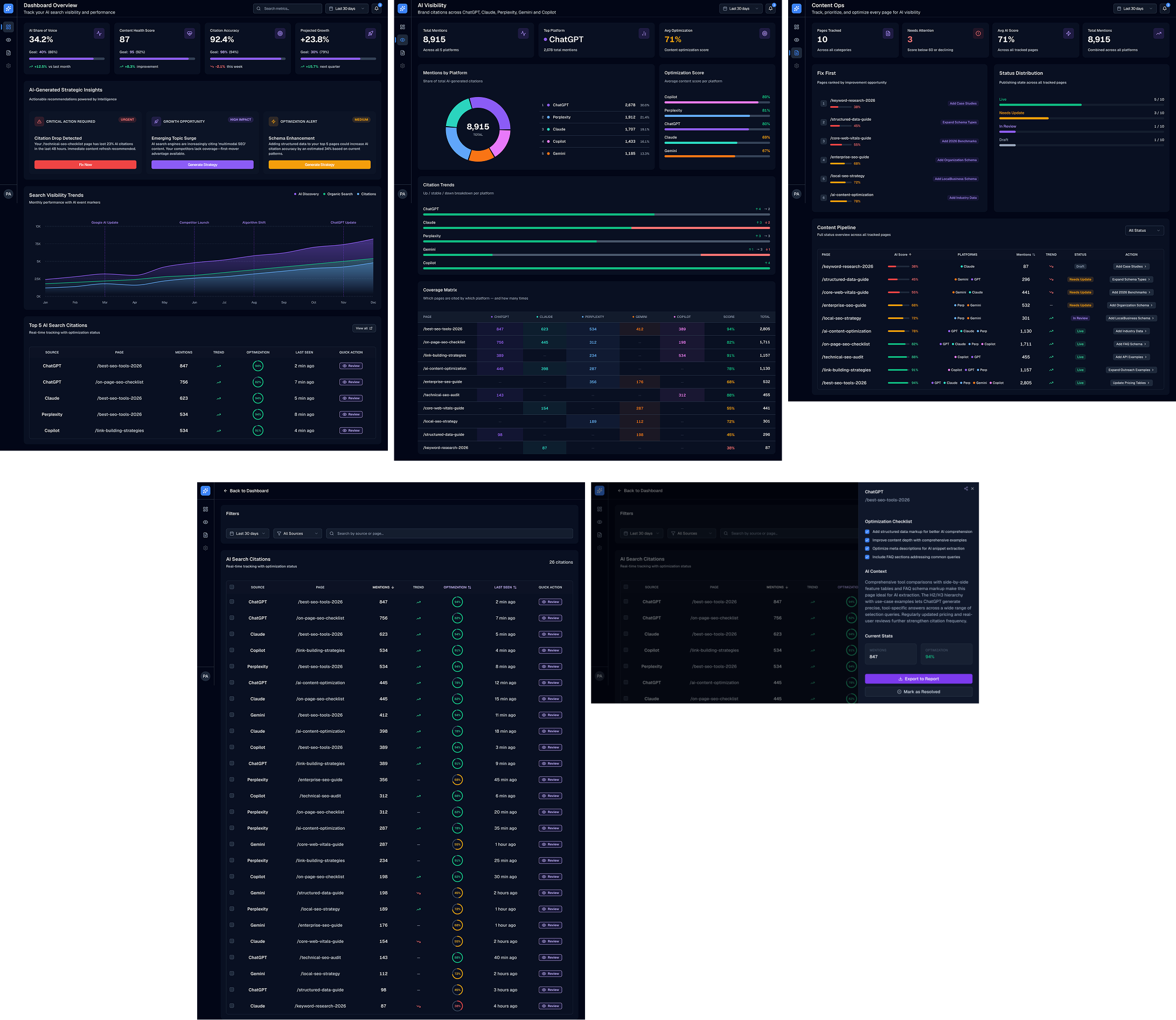Click Generate Strategy under Emerging Topic Surge
This screenshot has width=1176, height=1020.
[203, 164]
